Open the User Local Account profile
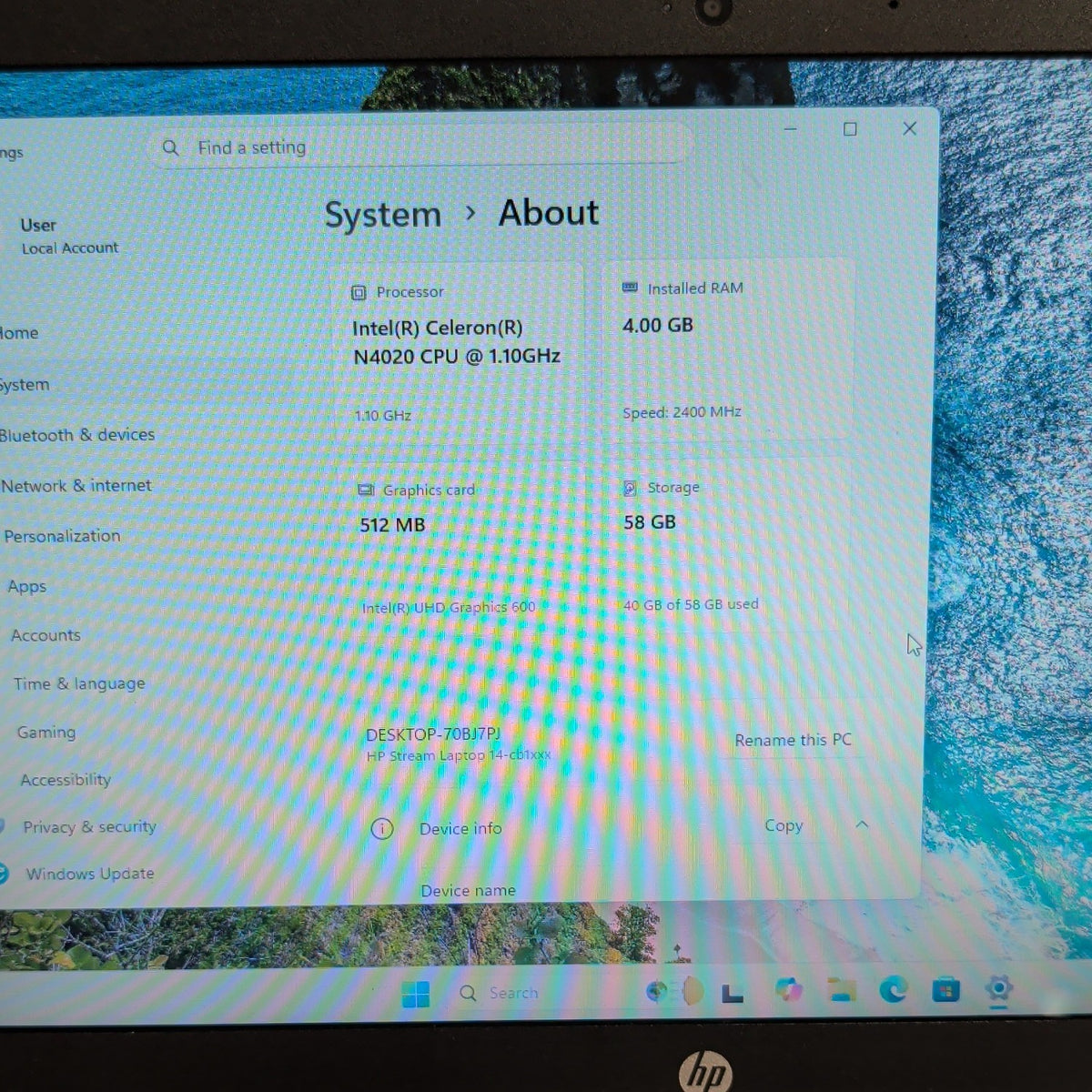This screenshot has height=1092, width=1092. tap(70, 236)
